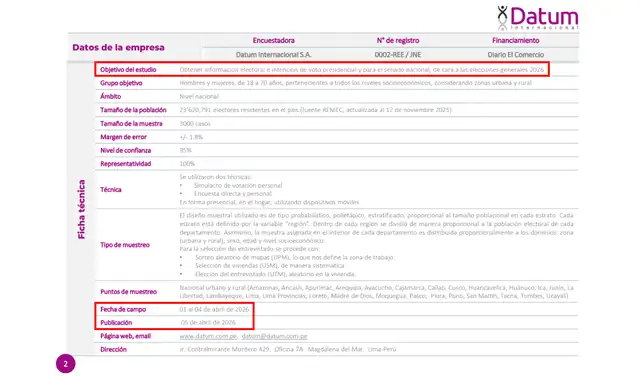Select the 'Diario El Comercio' cell
Viewport: 640px width, 376px height.
(x=516, y=55)
